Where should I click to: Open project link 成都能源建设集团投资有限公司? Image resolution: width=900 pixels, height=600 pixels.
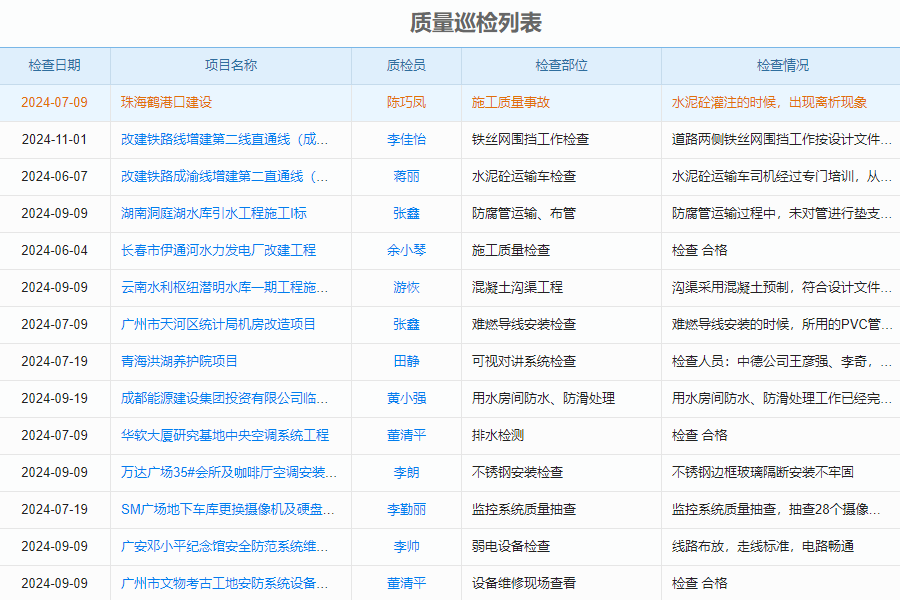[x=224, y=398]
